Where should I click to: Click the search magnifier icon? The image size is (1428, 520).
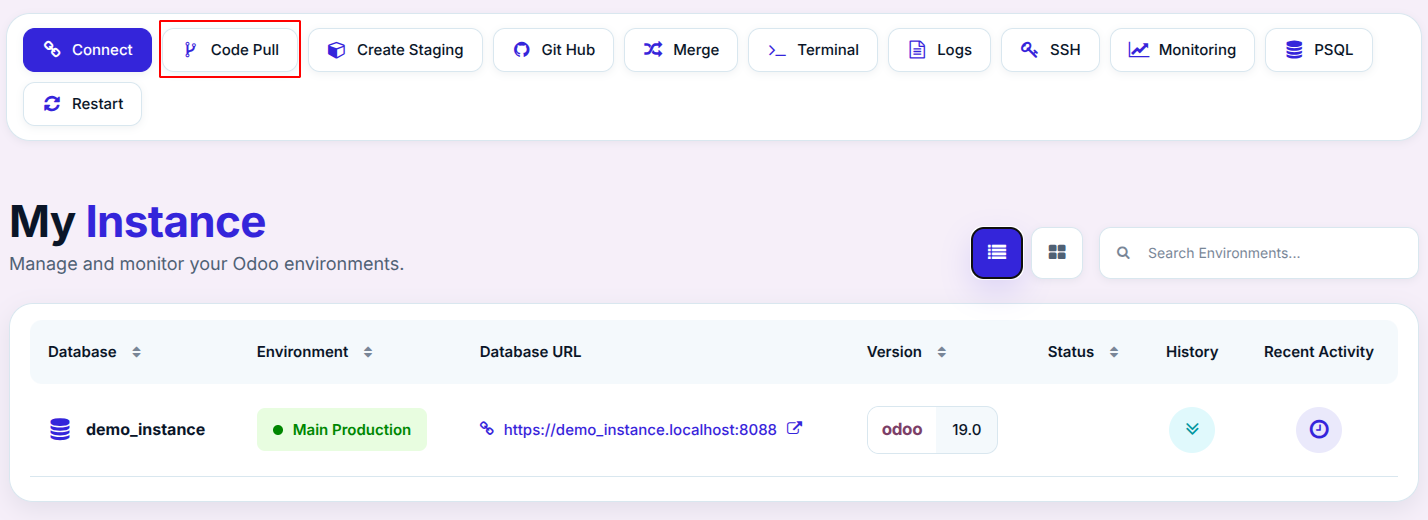pos(1123,253)
